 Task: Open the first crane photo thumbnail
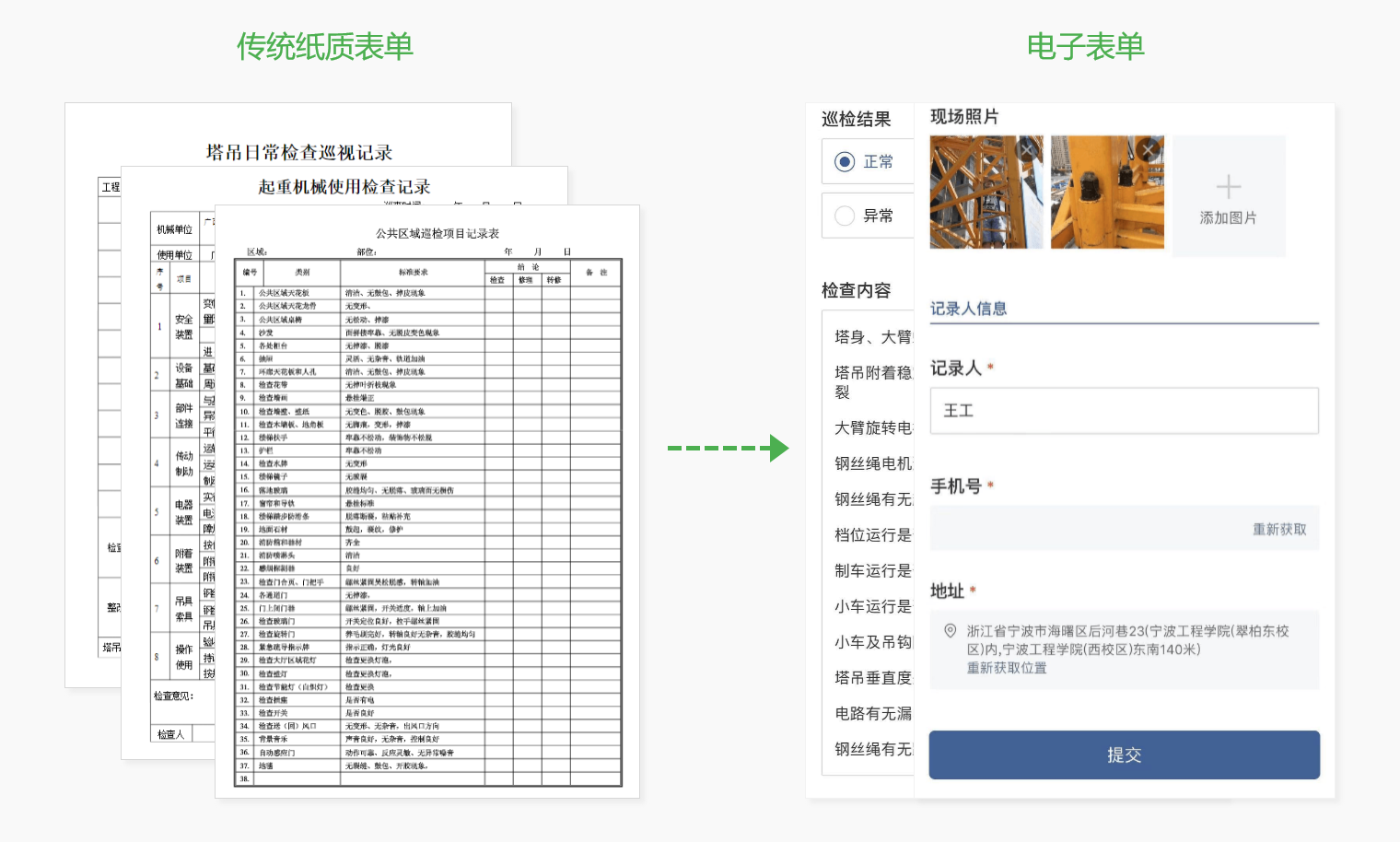pyautogui.click(x=976, y=198)
